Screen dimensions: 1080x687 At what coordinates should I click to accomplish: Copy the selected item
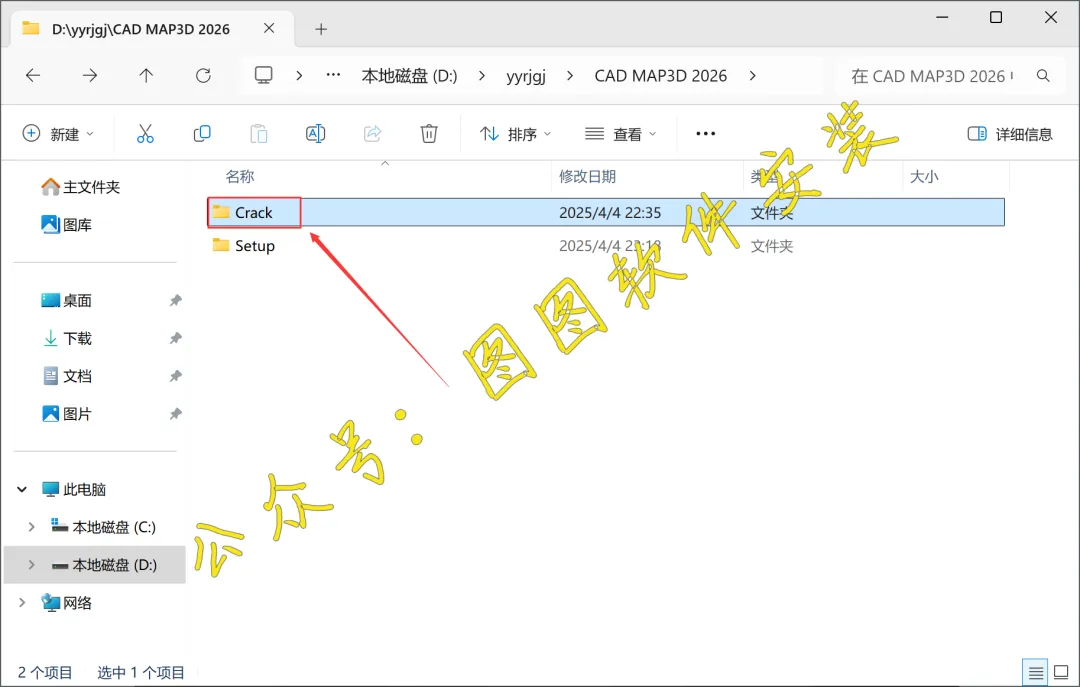click(202, 134)
